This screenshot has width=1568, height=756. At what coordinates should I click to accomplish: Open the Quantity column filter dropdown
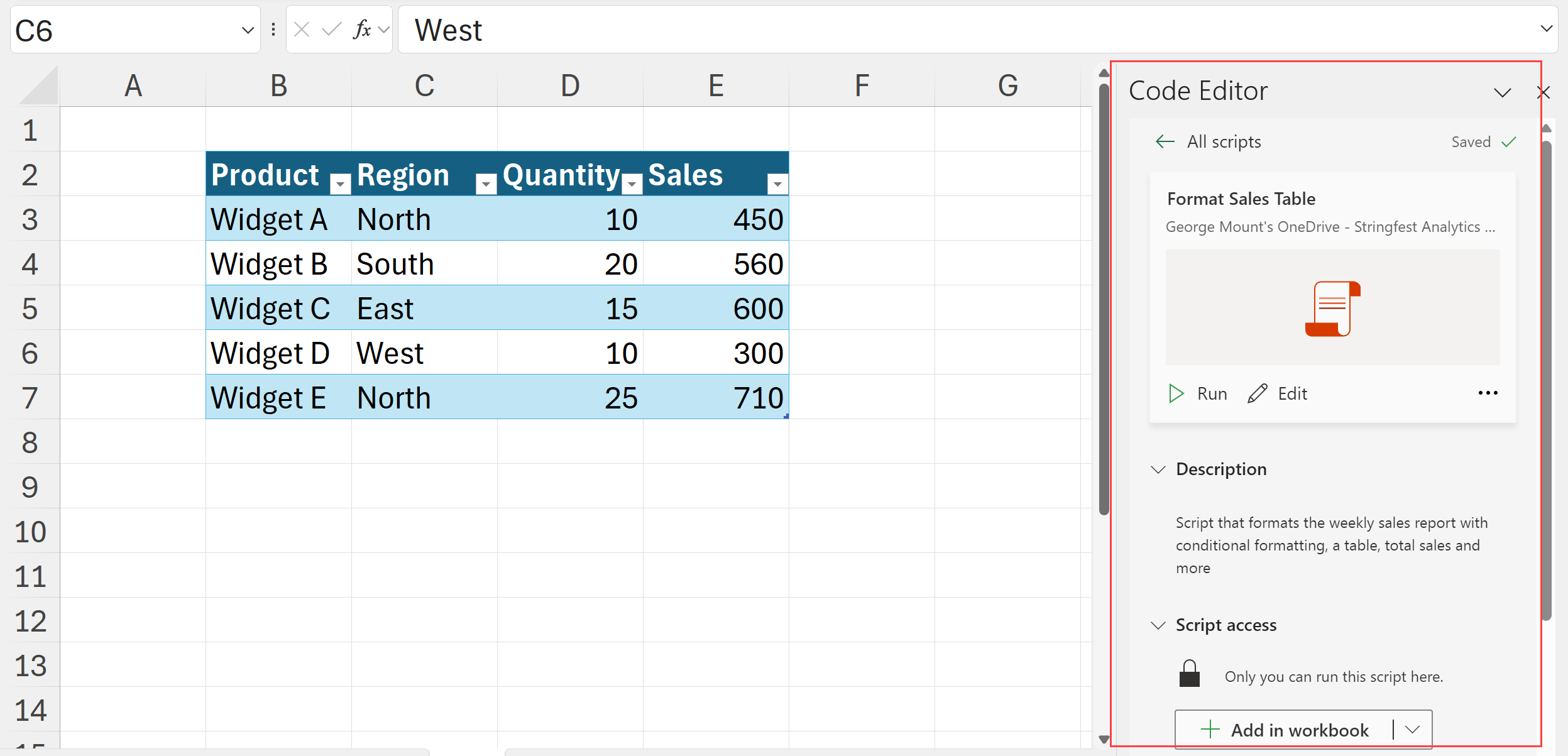click(632, 184)
